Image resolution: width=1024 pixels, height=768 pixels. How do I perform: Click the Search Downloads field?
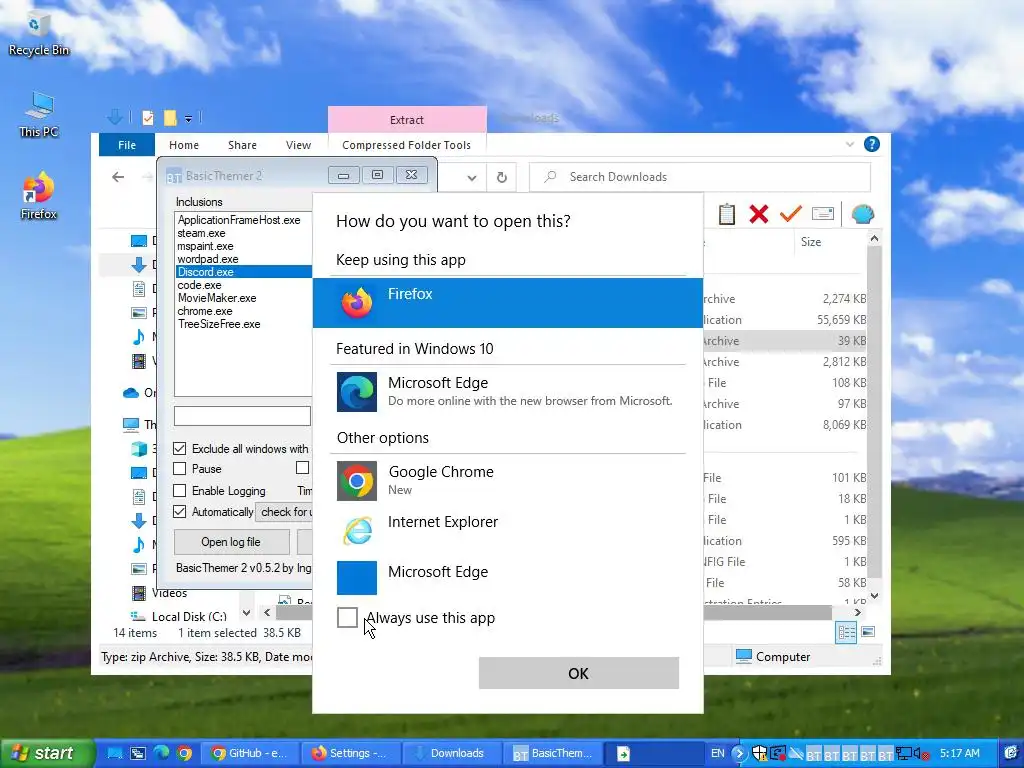click(699, 177)
